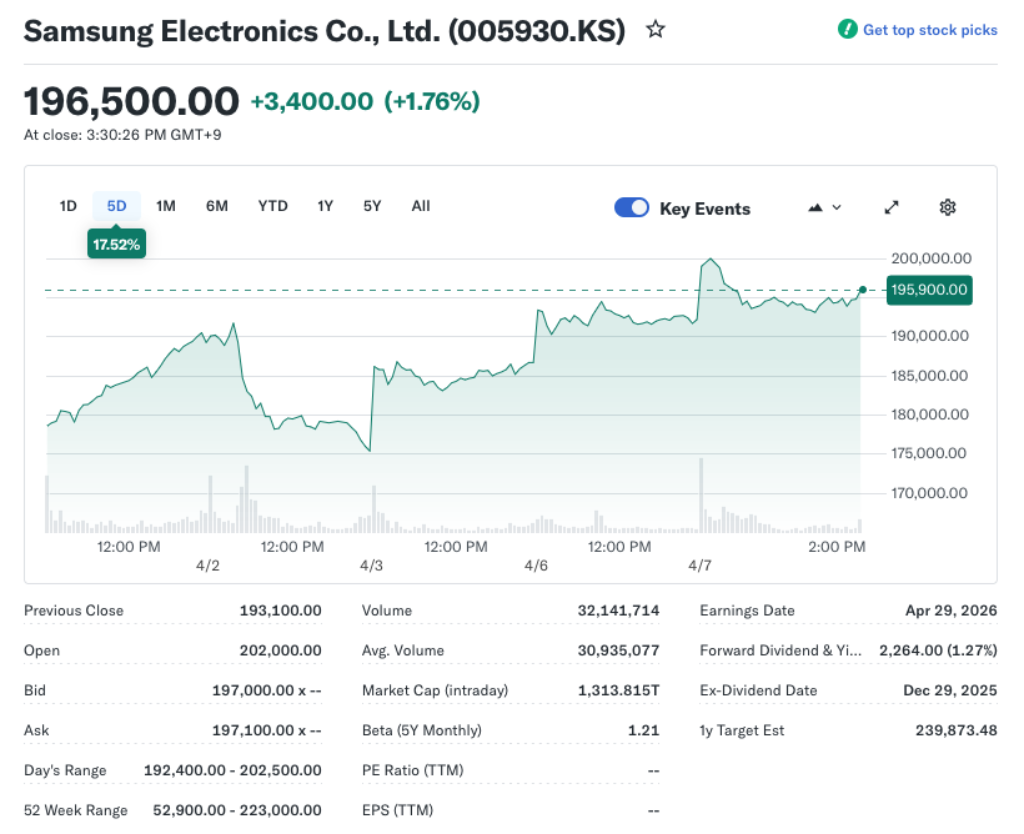The height and width of the screenshot is (834, 1024).
Task: Click Open value 202,000.00
Action: 280,650
